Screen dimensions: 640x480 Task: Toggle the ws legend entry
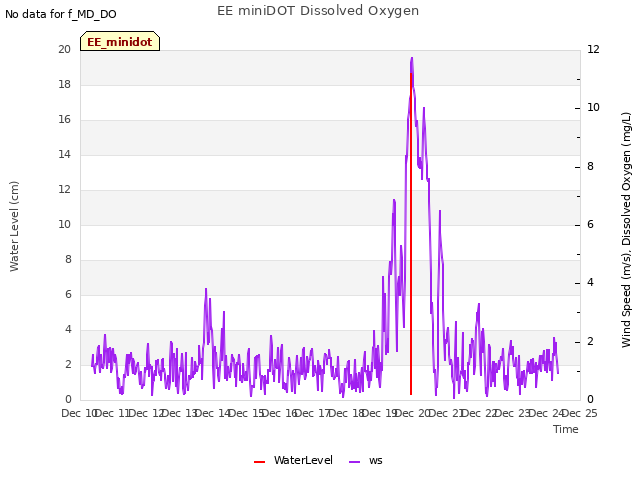click(366, 460)
